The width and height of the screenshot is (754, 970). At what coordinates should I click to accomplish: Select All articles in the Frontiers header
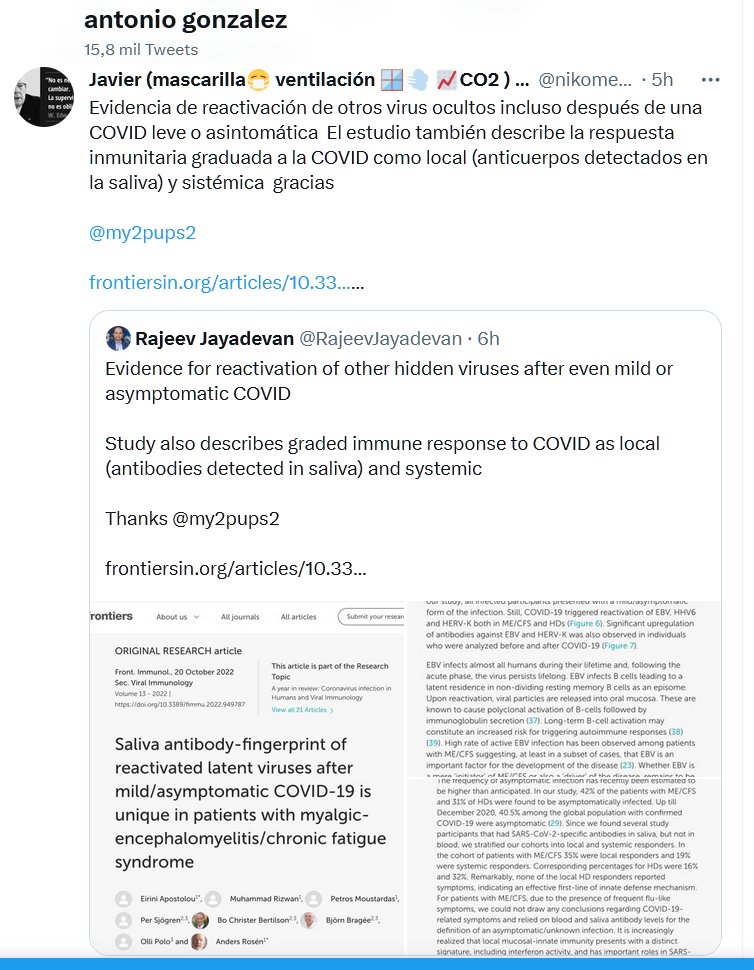pyautogui.click(x=301, y=617)
